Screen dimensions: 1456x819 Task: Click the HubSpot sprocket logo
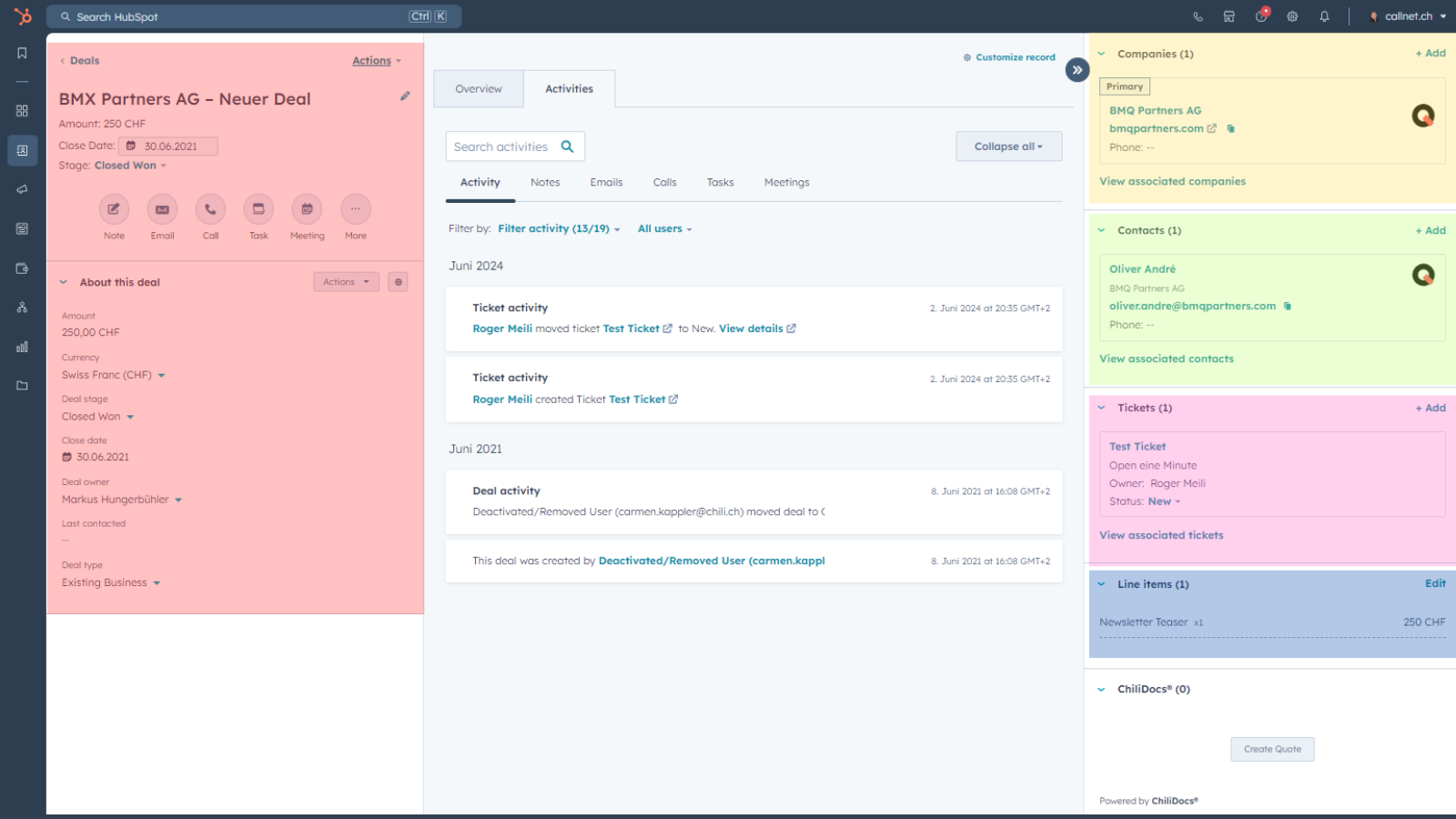pyautogui.click(x=23, y=16)
